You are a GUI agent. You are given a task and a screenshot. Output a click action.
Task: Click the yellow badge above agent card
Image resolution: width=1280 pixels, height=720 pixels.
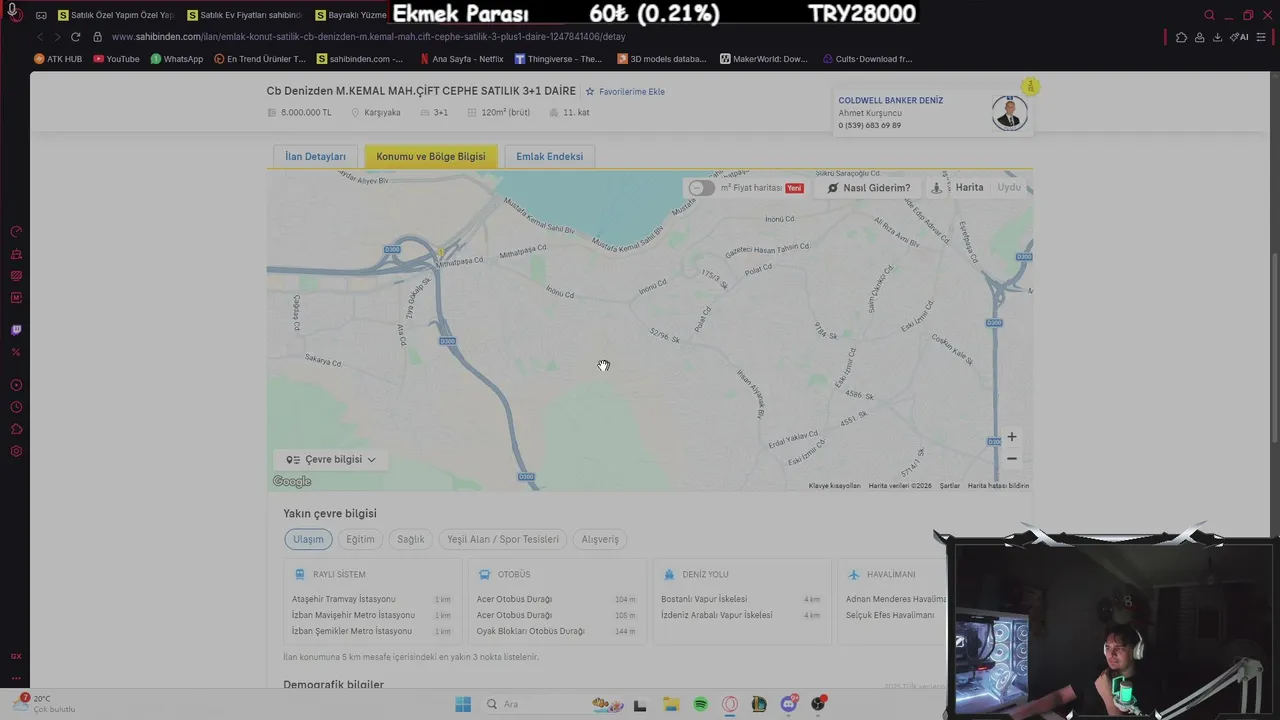coord(1030,87)
